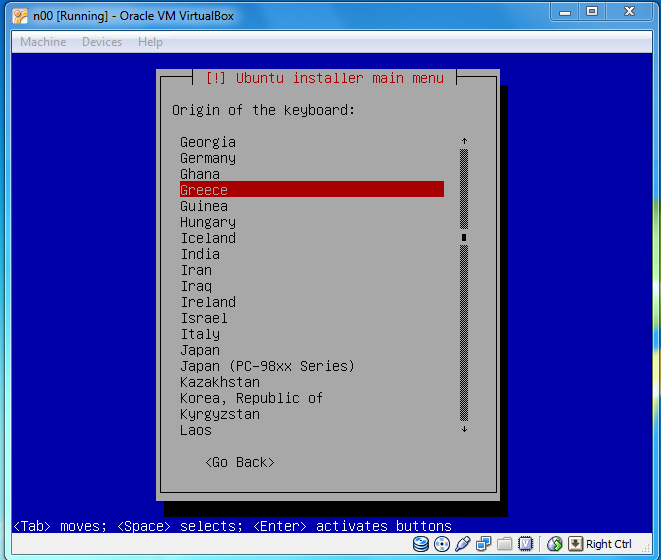
Task: Open the Machine menu
Action: (x=43, y=42)
